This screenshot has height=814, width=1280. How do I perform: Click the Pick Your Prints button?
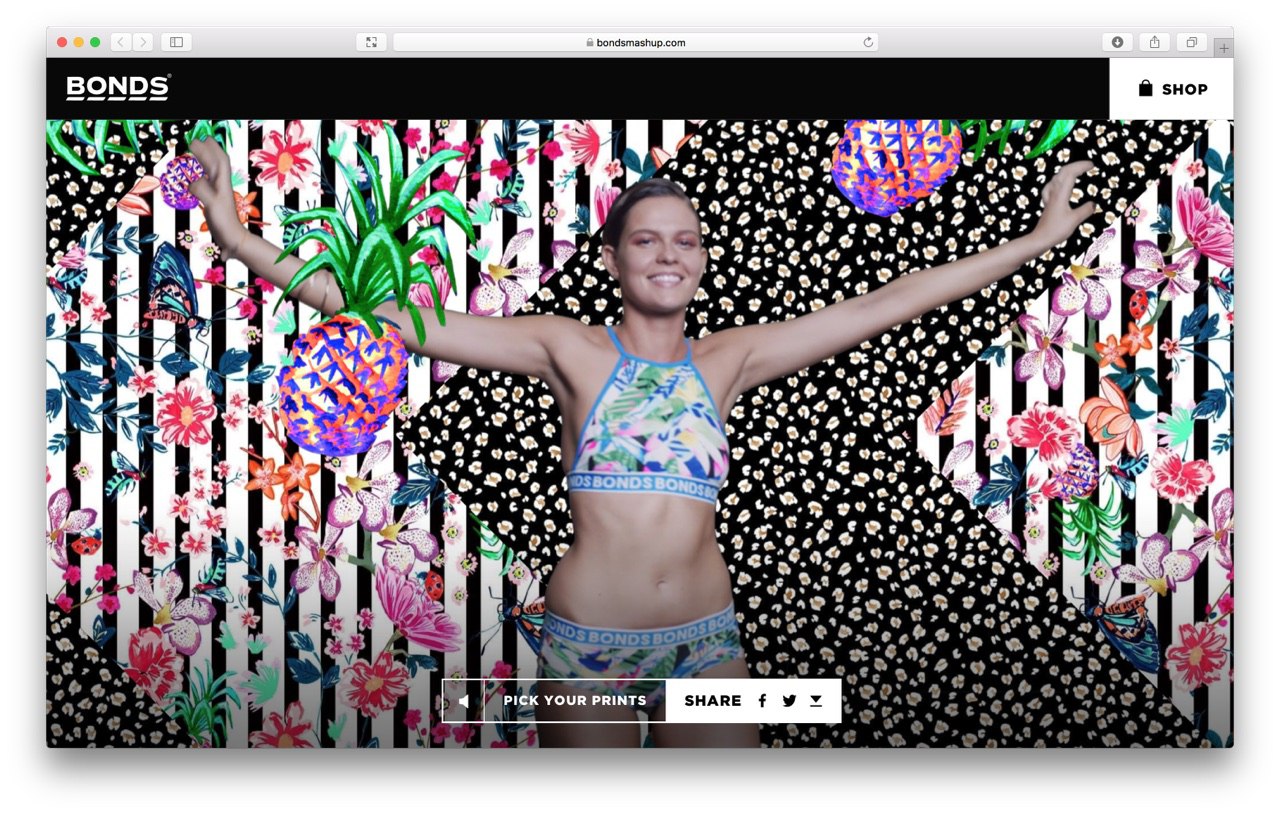[x=575, y=701]
